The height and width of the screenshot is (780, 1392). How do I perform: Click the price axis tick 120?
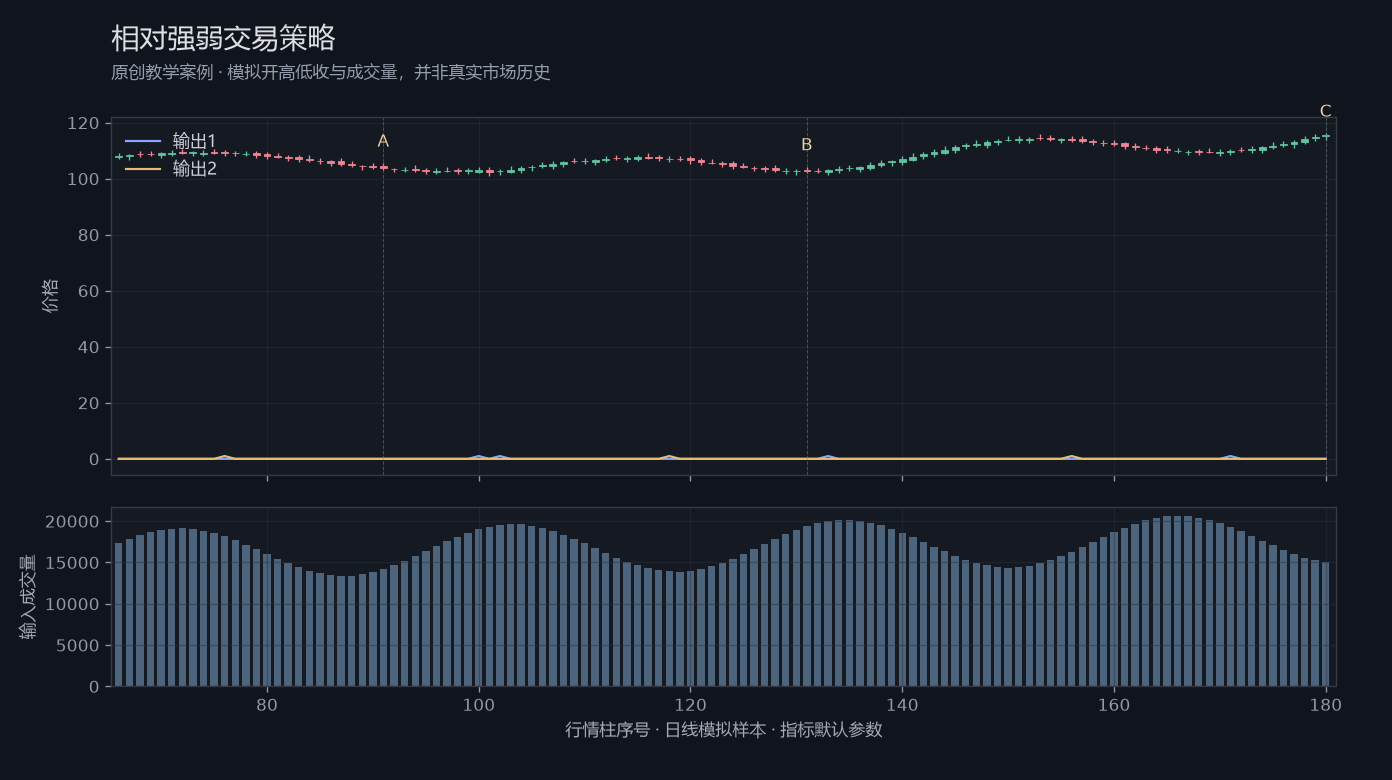pyautogui.click(x=83, y=124)
